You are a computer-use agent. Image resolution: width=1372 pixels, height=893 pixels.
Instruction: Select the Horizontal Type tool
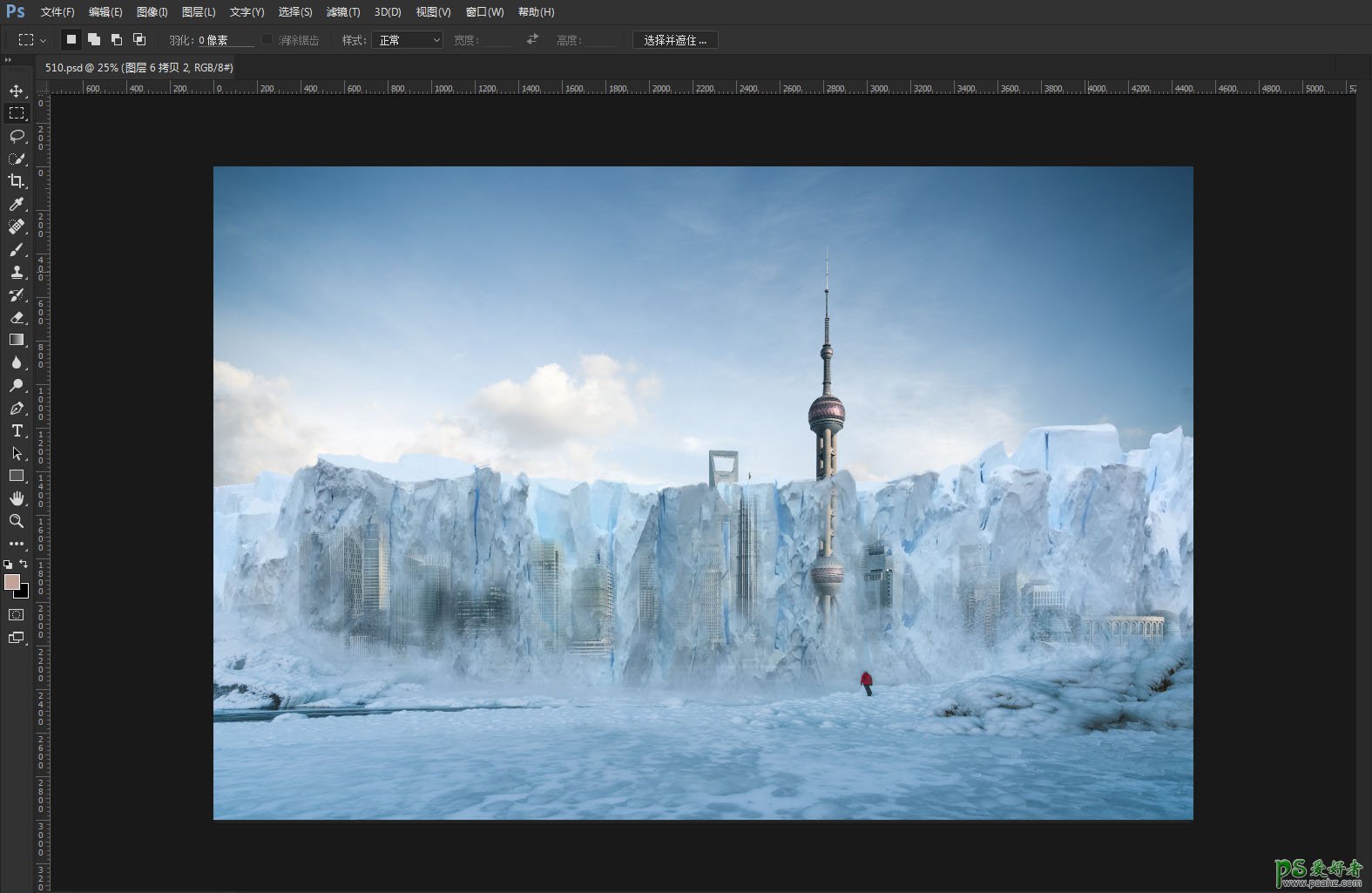(x=17, y=430)
